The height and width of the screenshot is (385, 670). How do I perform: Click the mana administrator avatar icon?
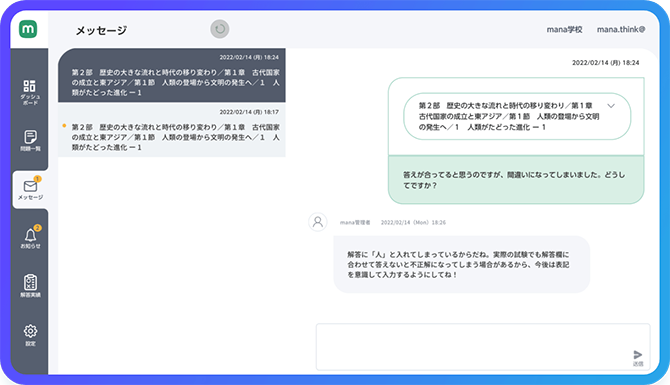(317, 222)
